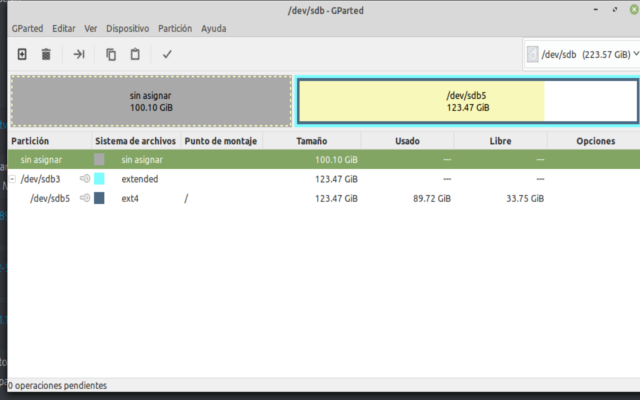Select the sin asignar block in the disk graphic
Viewport: 640px width, 400px height.
[151, 101]
